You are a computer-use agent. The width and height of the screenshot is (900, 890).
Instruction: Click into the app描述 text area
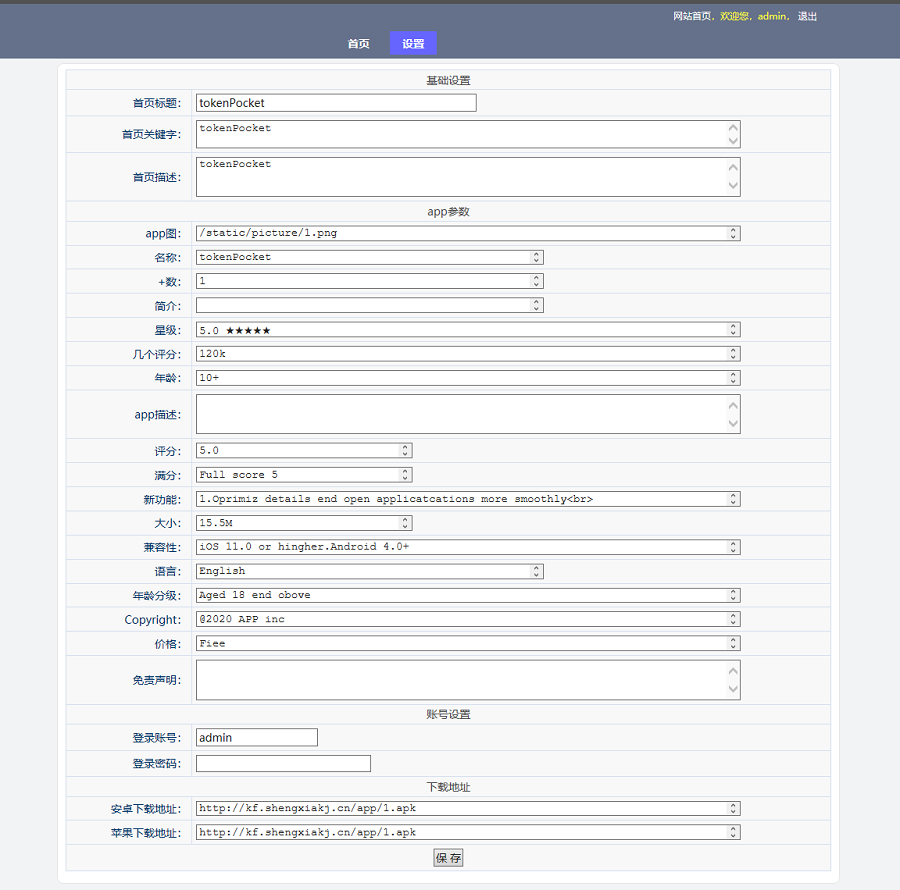[468, 414]
